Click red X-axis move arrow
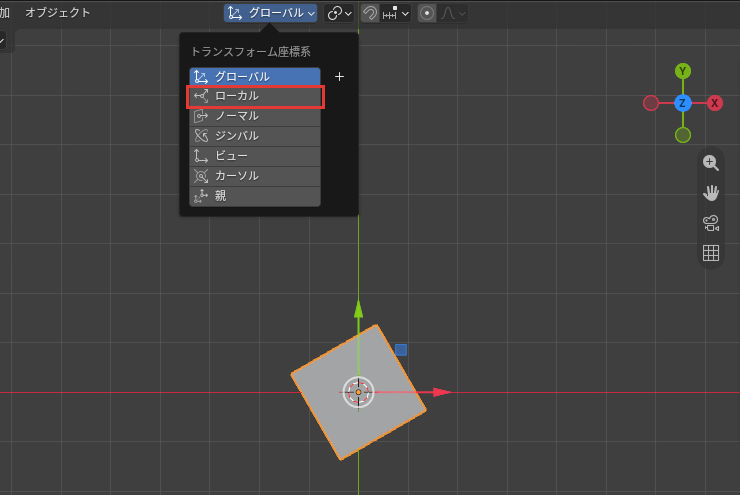Screen dimensions: 740x495 pos(442,392)
